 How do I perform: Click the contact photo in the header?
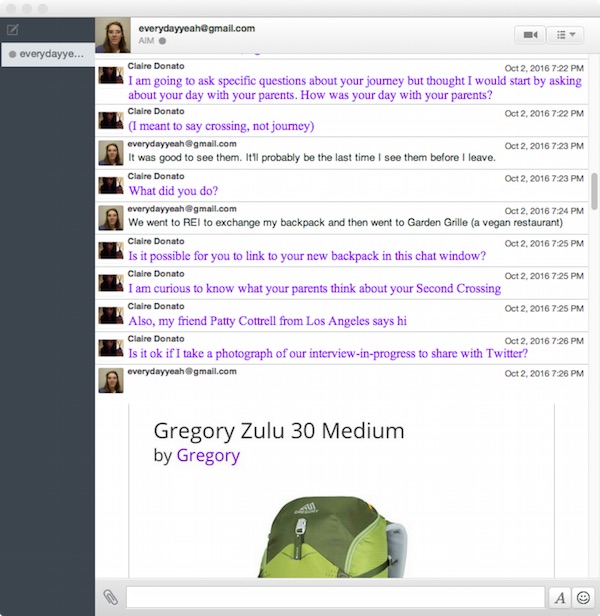coord(113,35)
